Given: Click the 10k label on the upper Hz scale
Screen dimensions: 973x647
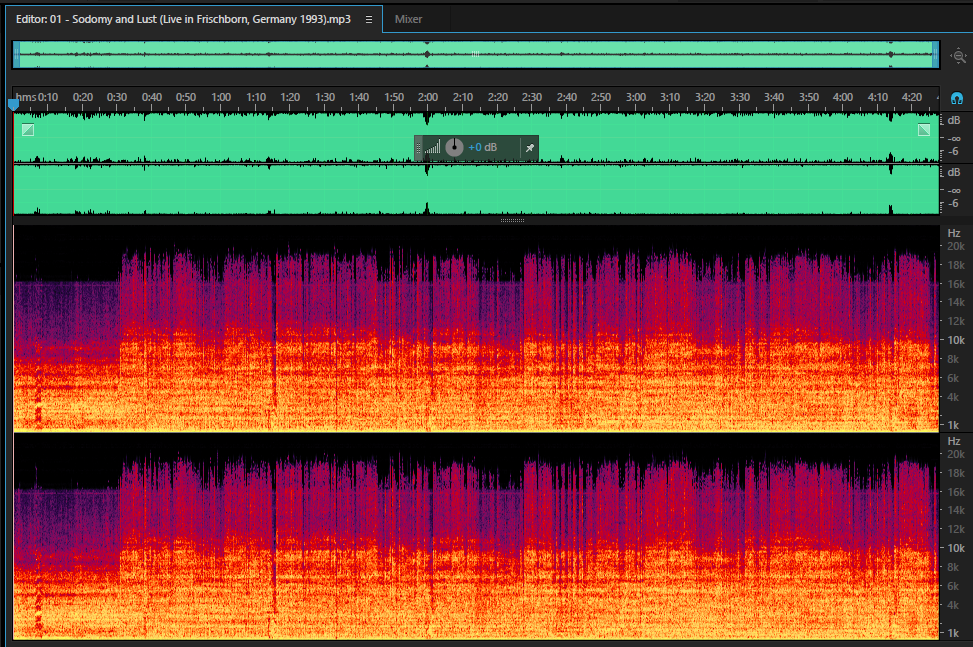Looking at the screenshot, I should (956, 340).
